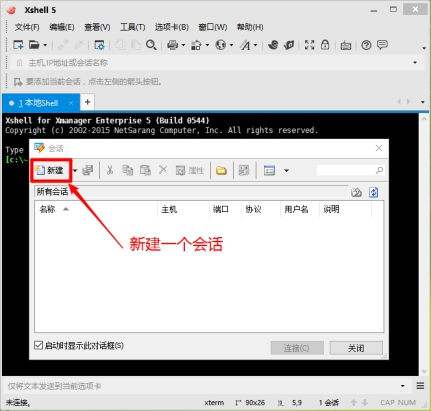Click the 所有会话 path field

[x=191, y=192]
